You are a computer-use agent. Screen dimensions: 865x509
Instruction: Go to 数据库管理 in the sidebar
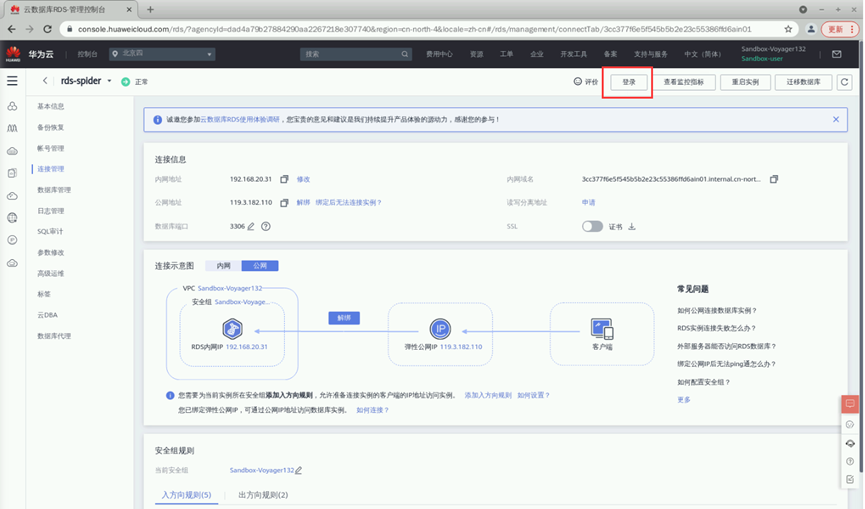tap(54, 190)
